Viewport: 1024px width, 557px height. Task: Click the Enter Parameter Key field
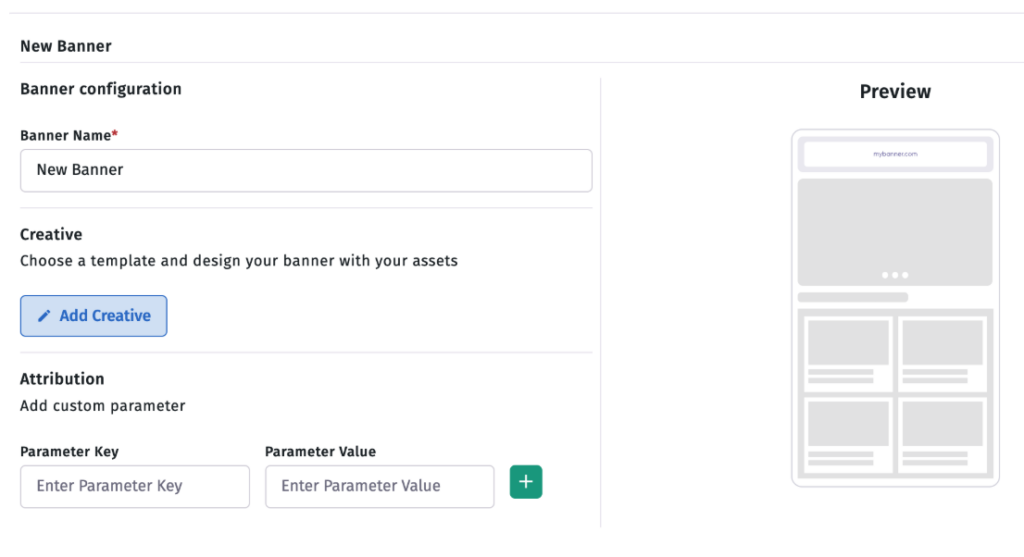(135, 486)
